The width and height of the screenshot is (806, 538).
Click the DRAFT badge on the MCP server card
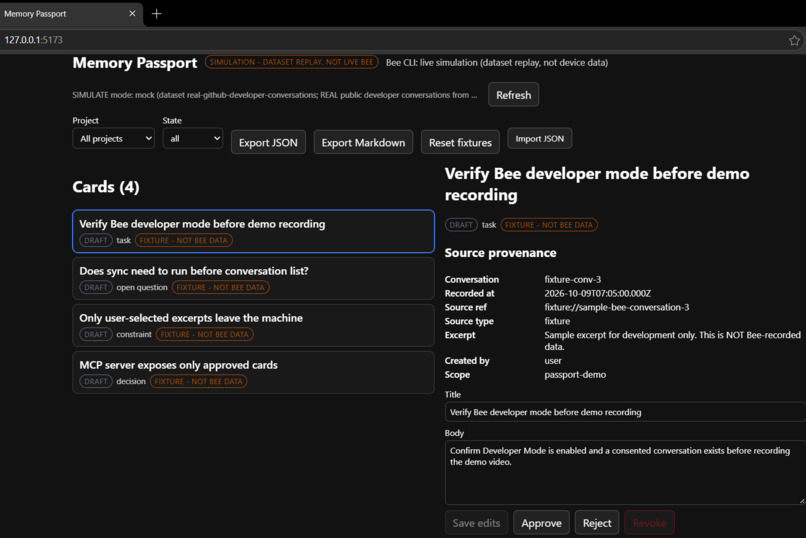point(96,381)
